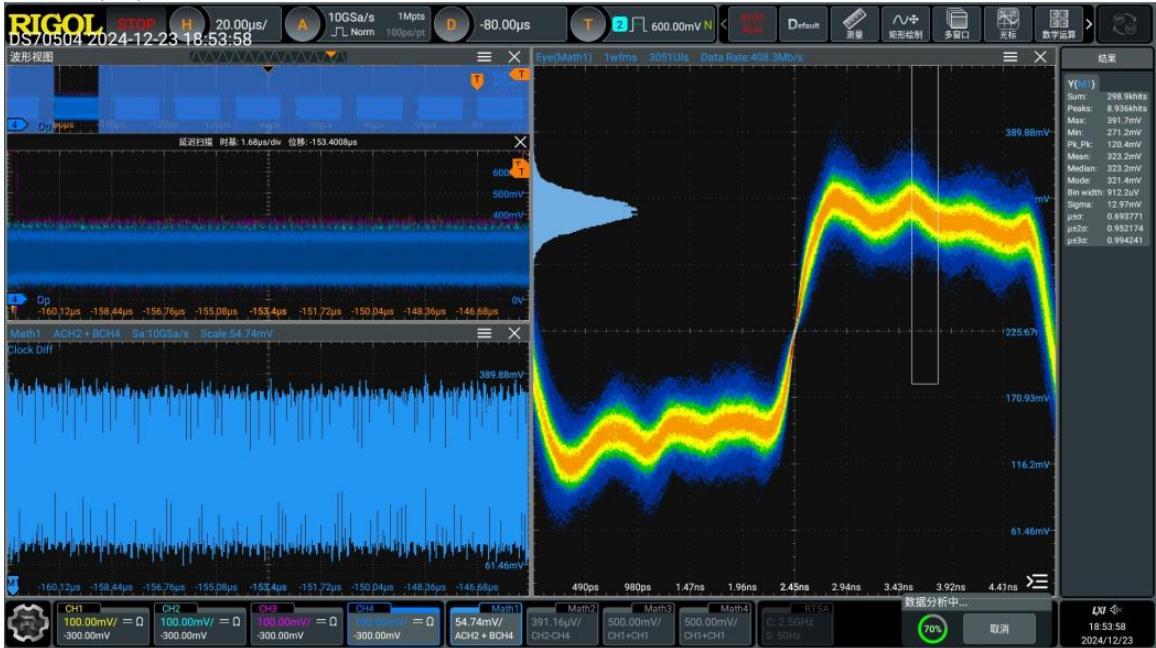Open the Math (数学运算) function icon
This screenshot has height=648, width=1156.
pos(1058,24)
